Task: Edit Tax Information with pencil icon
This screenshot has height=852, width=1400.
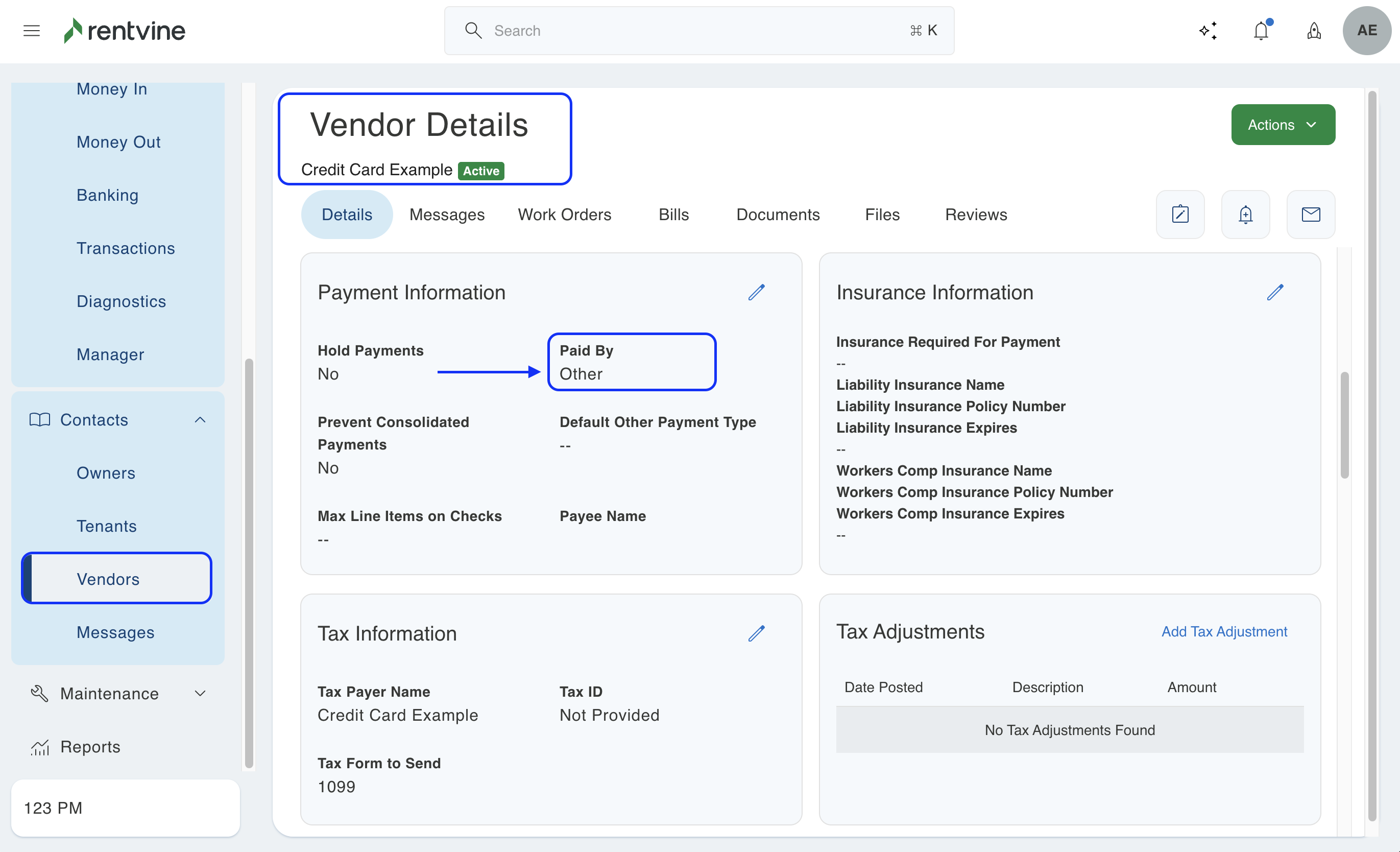Action: coord(756,633)
